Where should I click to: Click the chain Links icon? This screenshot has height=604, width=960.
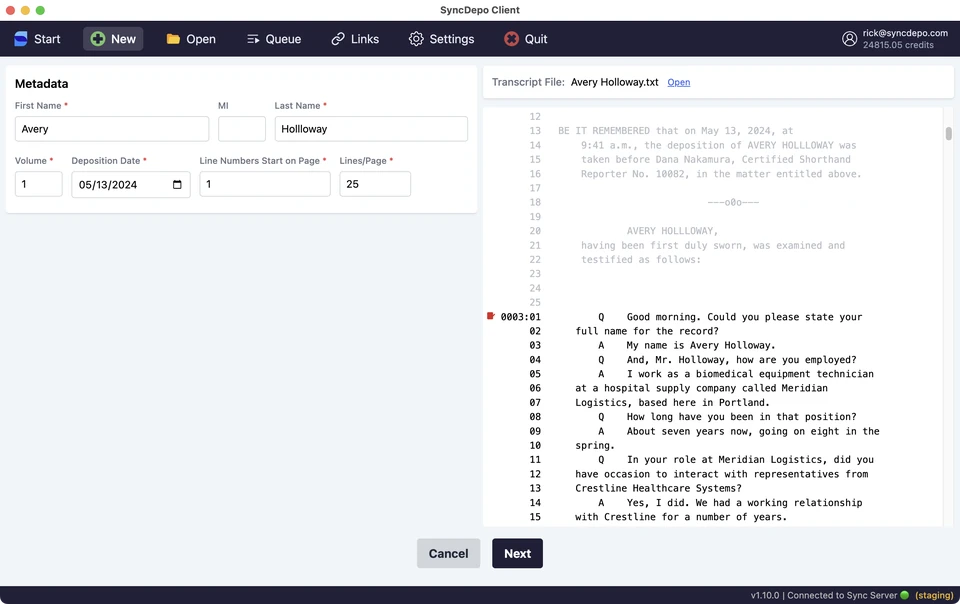tap(338, 39)
